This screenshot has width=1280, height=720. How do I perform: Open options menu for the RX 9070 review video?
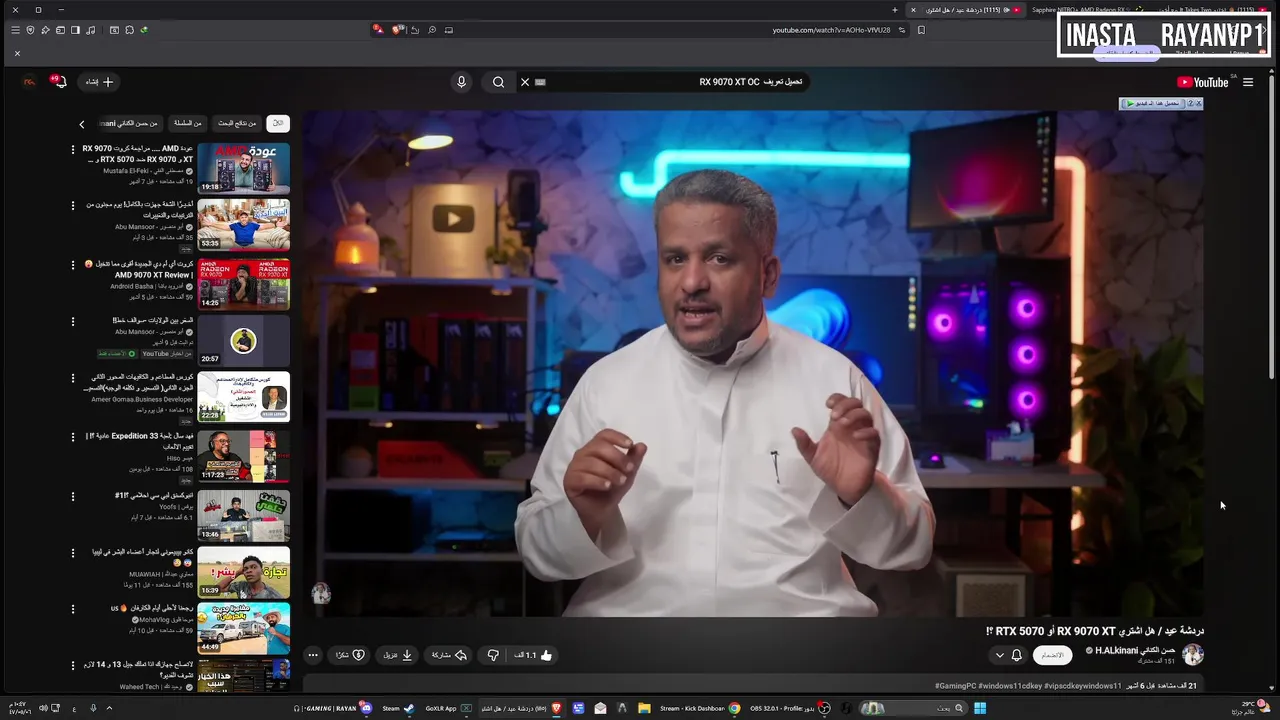(x=72, y=150)
